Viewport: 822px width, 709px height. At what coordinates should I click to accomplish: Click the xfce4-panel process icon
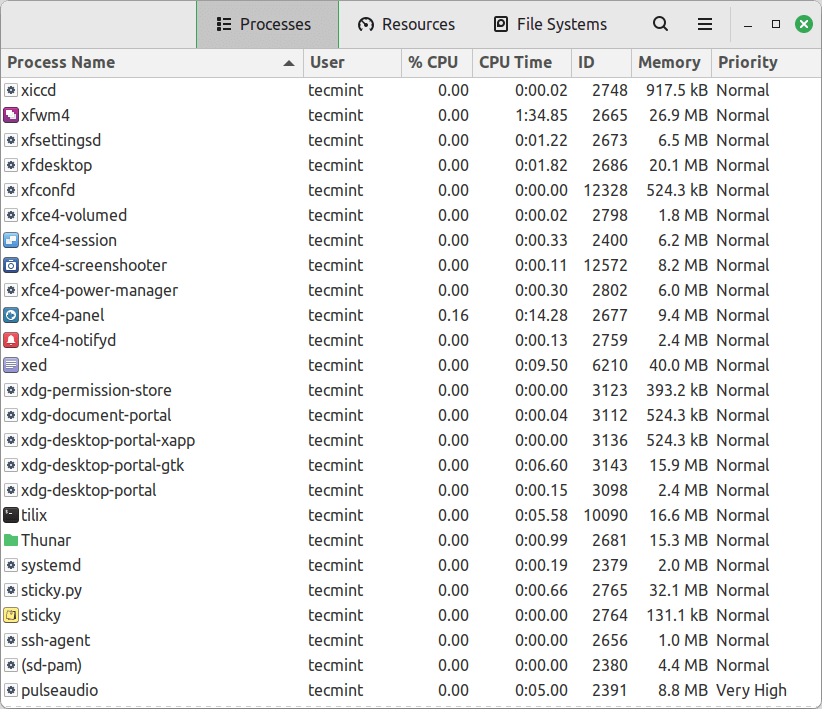[x=11, y=315]
